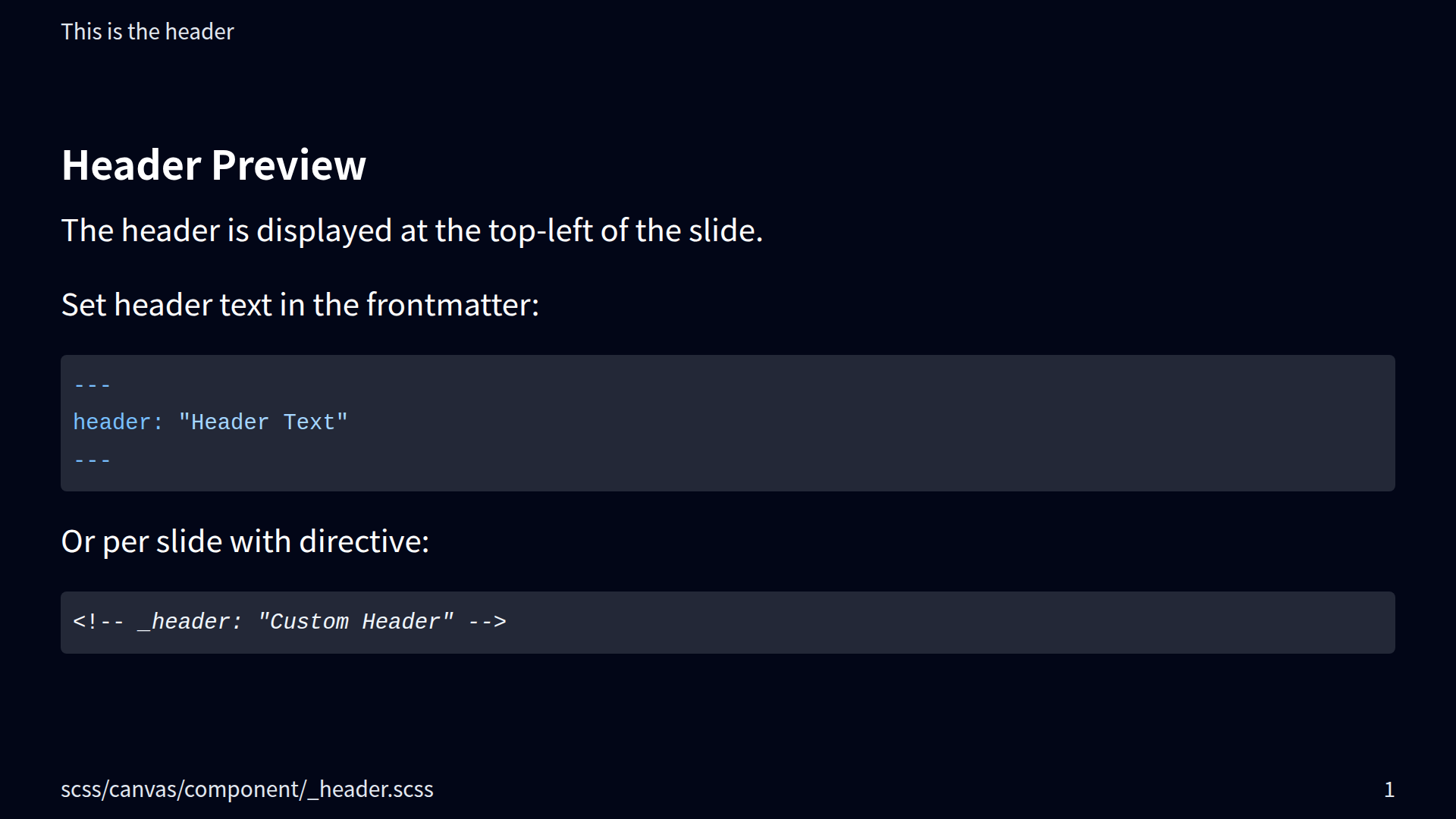Click the word "directive:" in the paragraph
This screenshot has height=819, width=1456.
[364, 541]
